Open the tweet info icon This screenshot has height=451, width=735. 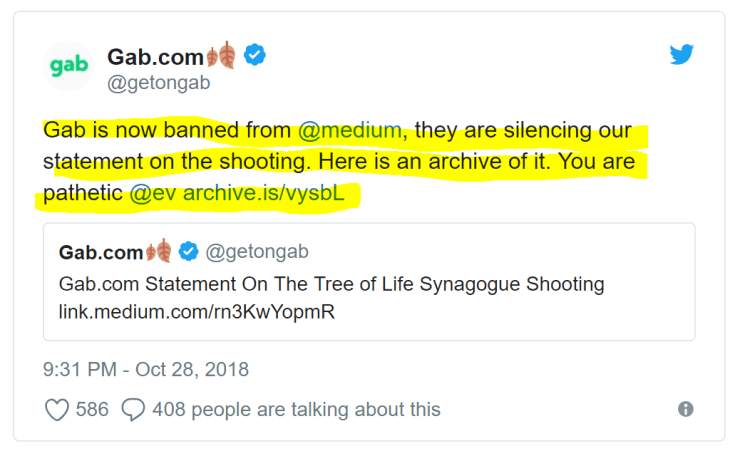click(686, 409)
